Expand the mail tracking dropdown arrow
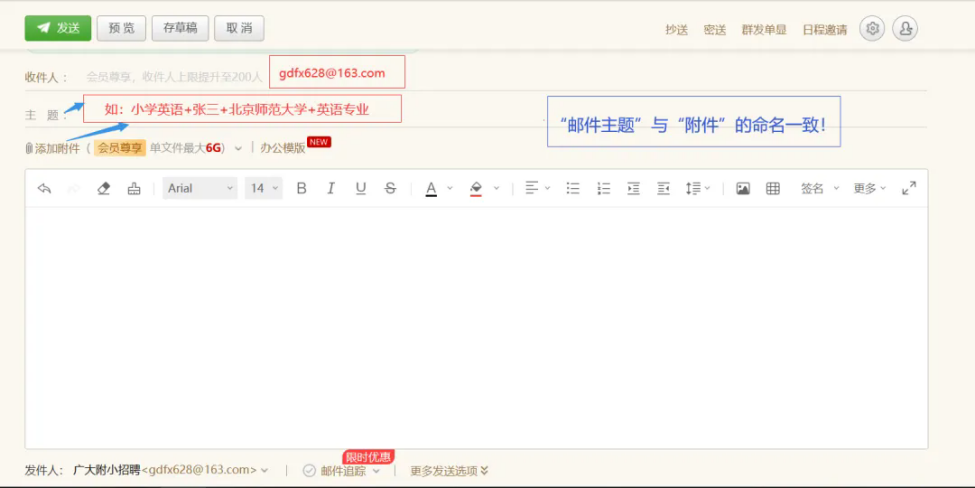The height and width of the screenshot is (488, 975). (376, 471)
